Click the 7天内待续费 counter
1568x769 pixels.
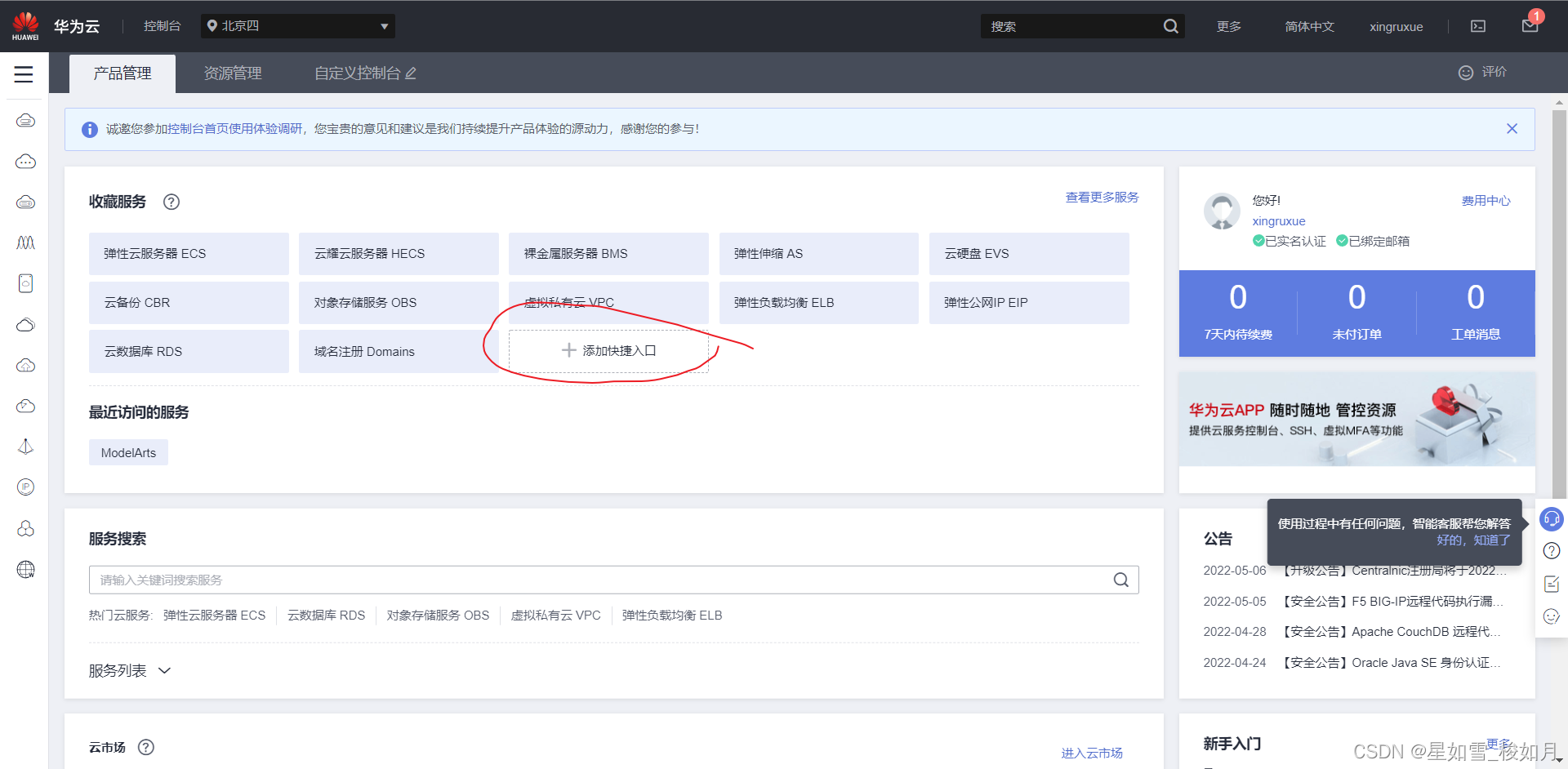tap(1238, 313)
